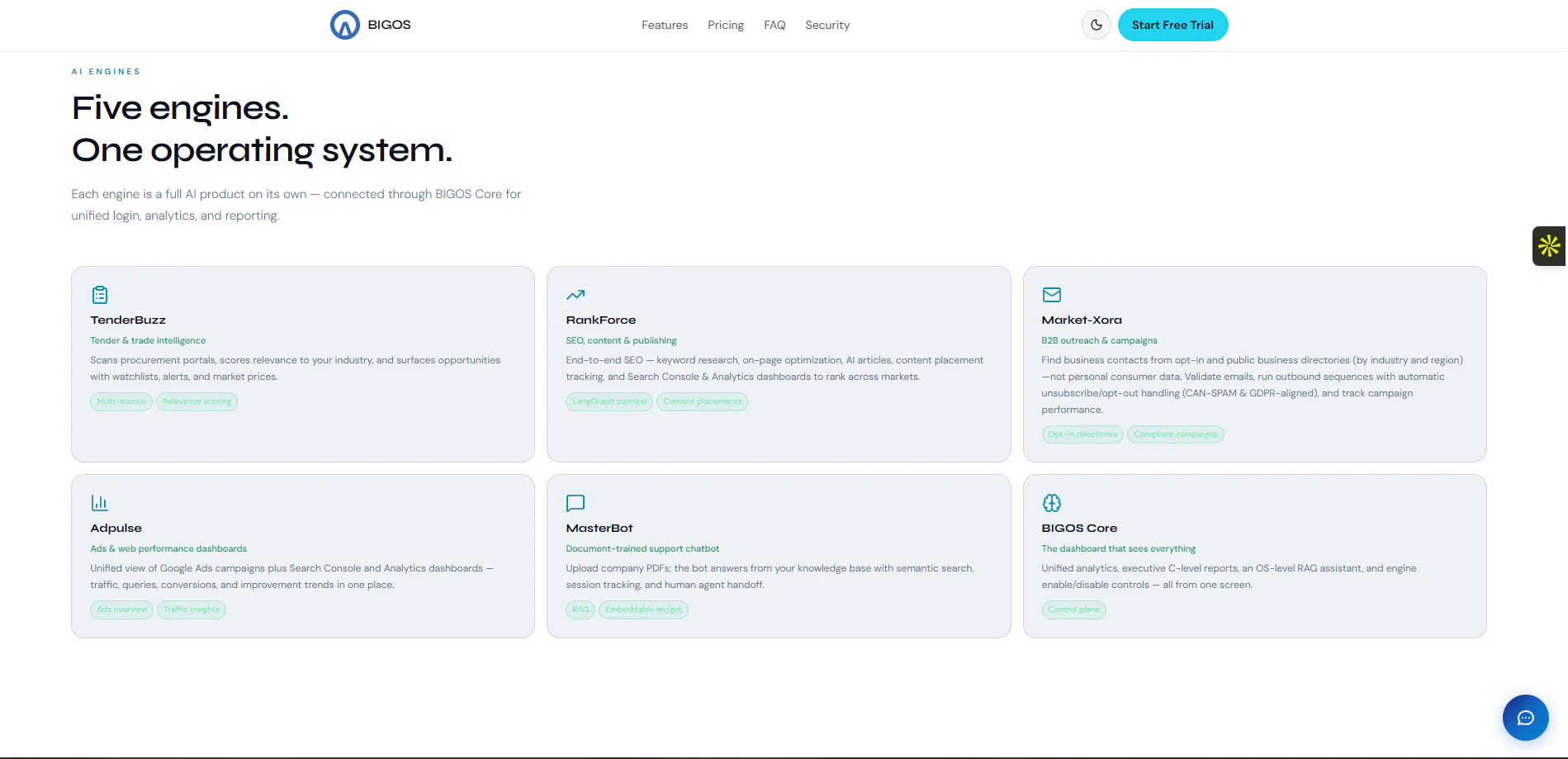Click the Compliant campaigns tag chip
This screenshot has width=1568, height=759.
point(1175,434)
